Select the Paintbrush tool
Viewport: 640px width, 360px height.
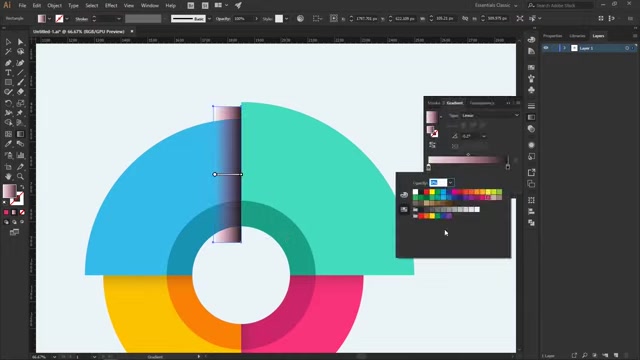[x=20, y=82]
